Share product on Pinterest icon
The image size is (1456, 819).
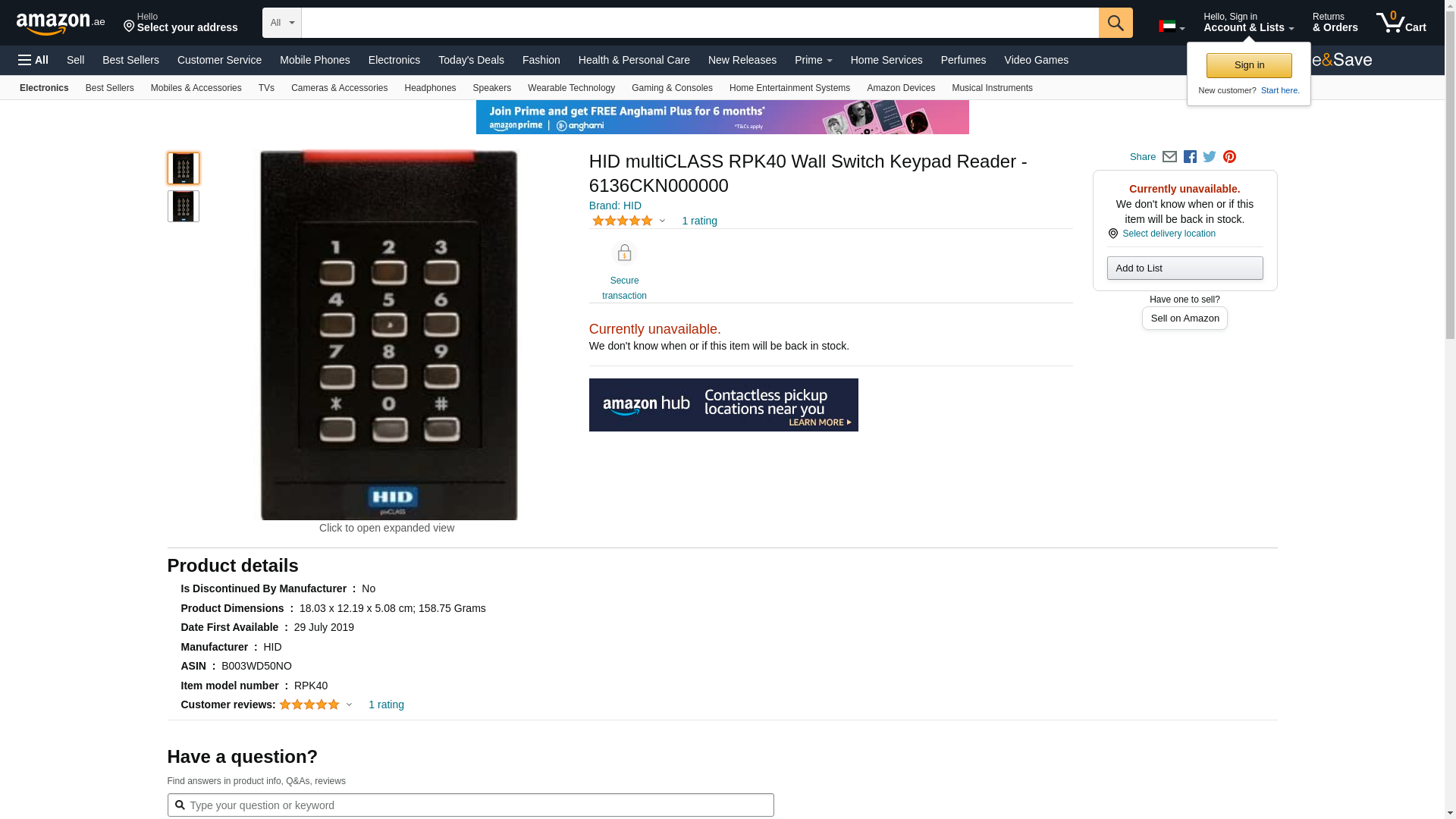coord(1229,157)
